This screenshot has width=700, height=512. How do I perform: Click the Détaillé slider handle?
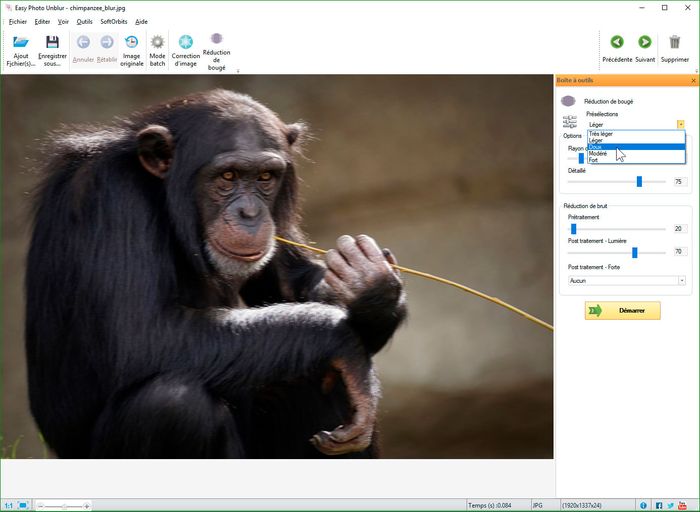[639, 182]
